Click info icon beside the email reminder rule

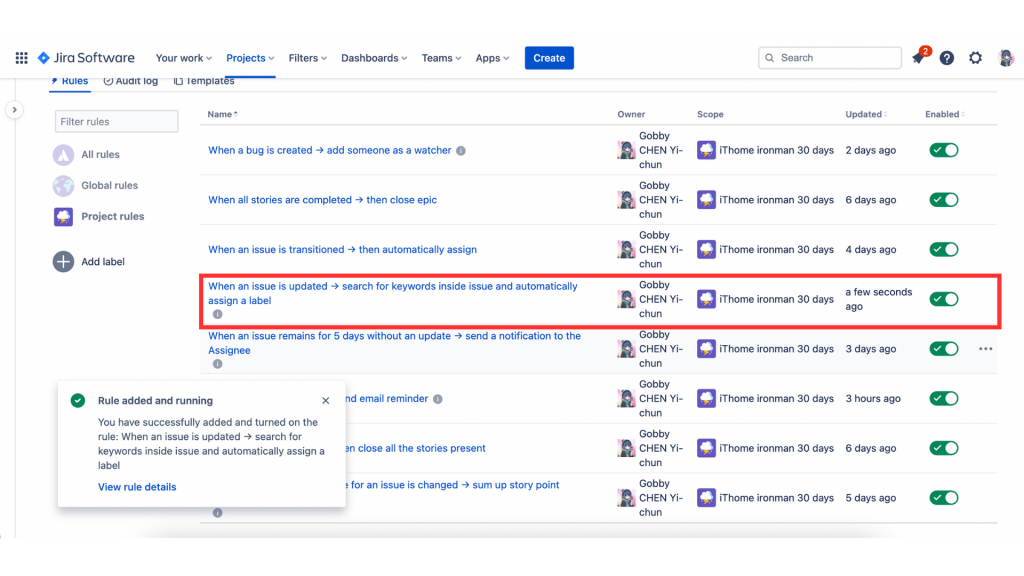point(438,399)
